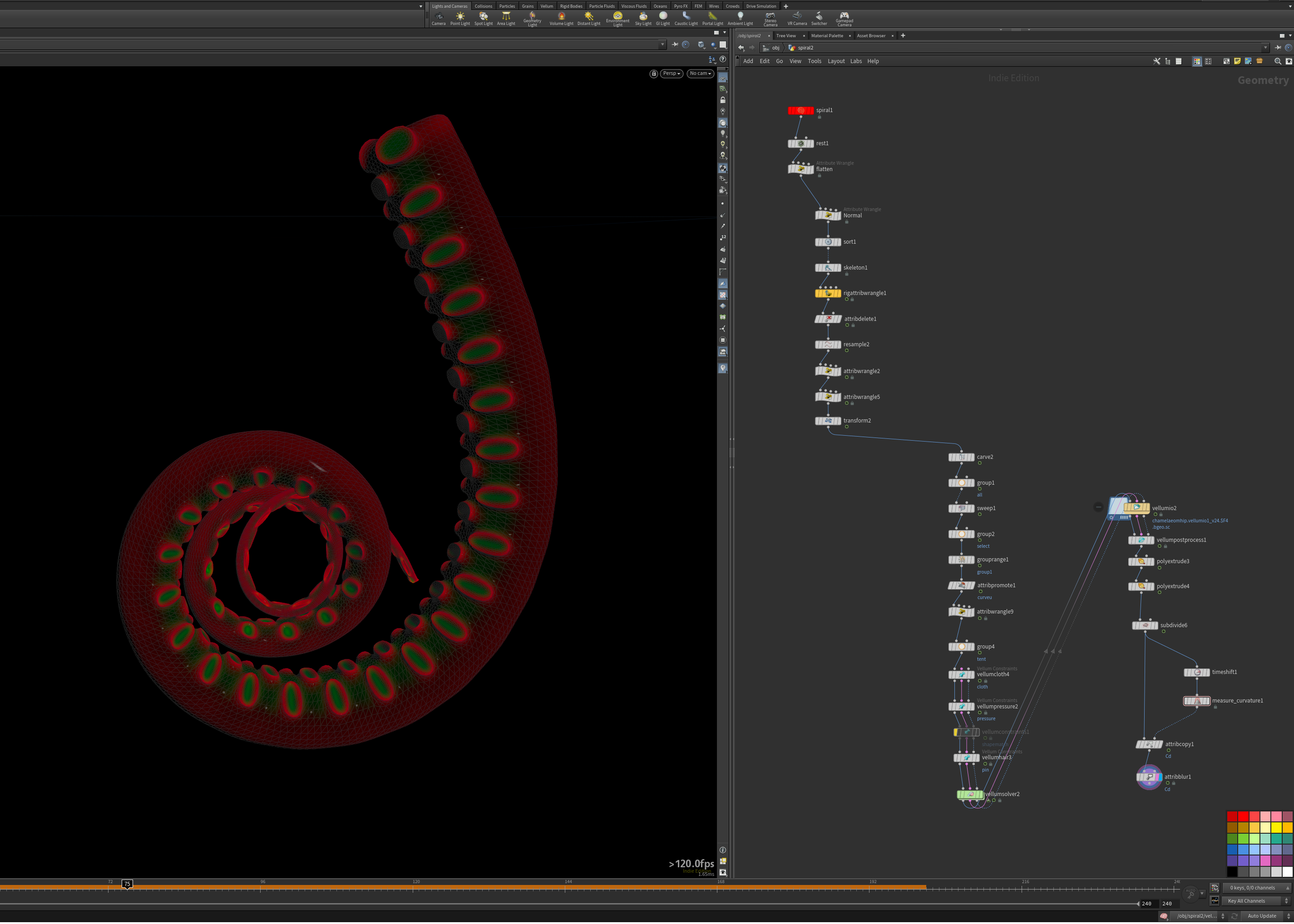Open the Persp view dropdown
The width and height of the screenshot is (1294, 924).
tap(672, 74)
